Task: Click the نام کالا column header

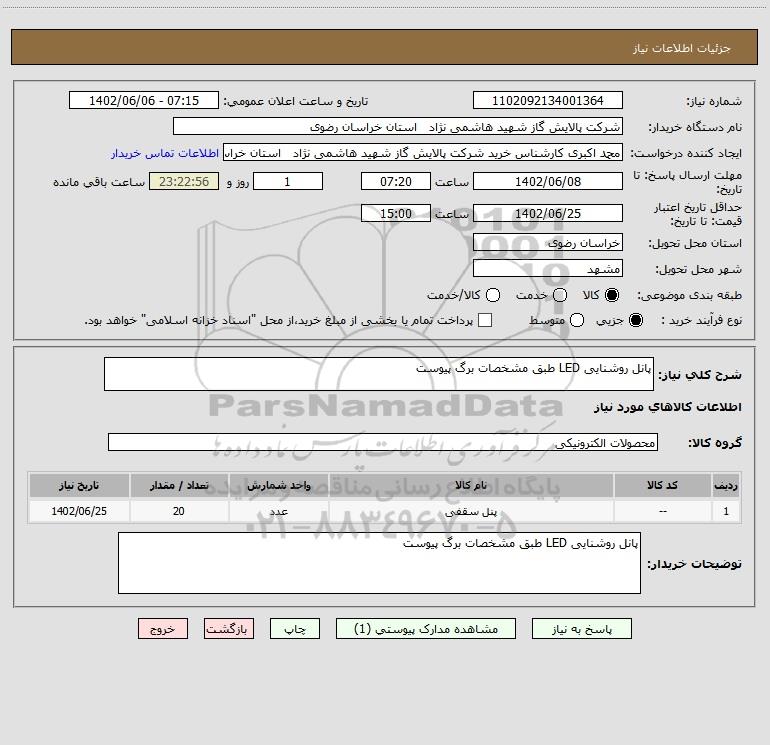Action: click(471, 486)
